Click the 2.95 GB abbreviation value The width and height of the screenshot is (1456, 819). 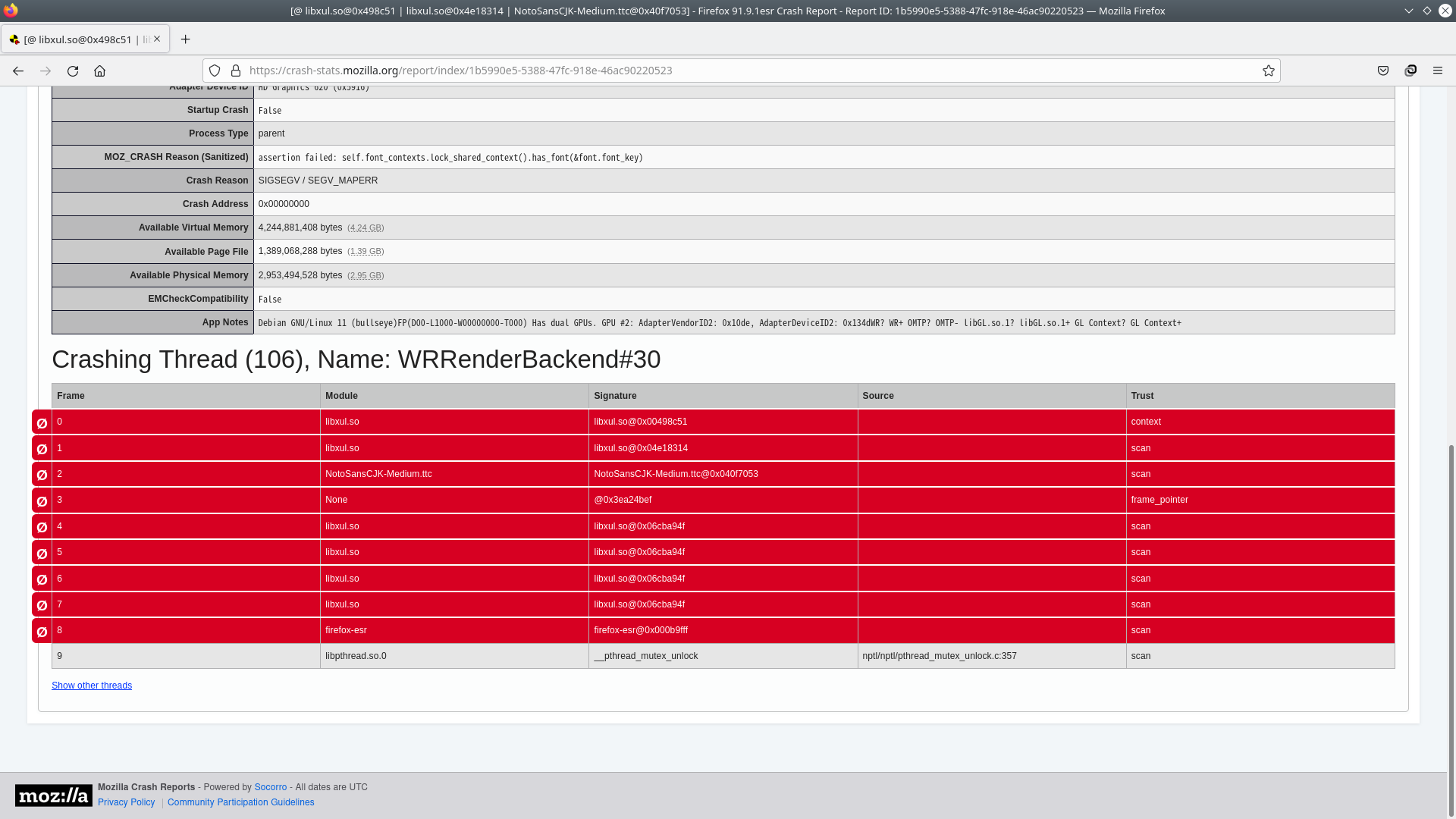pos(366,275)
